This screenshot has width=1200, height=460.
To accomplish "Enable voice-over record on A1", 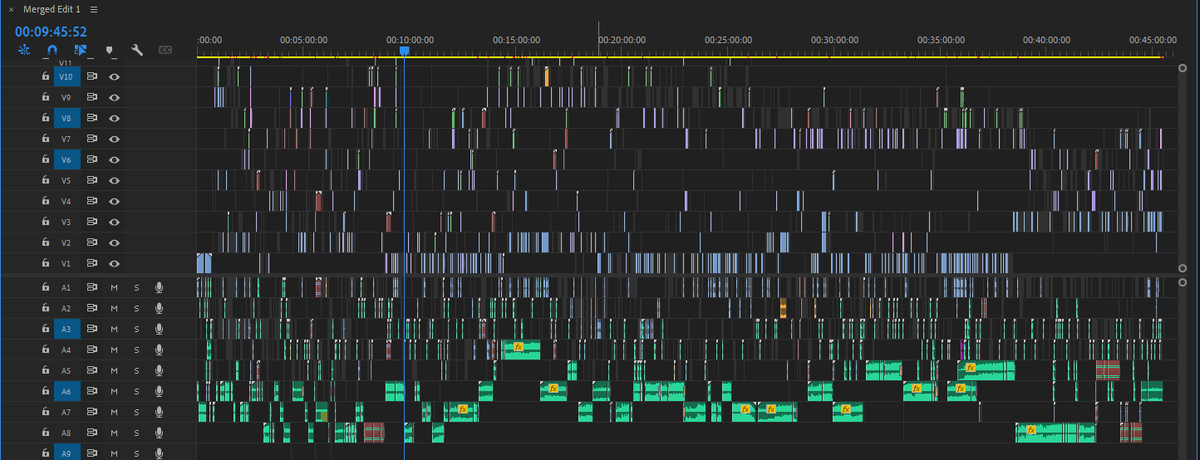I will tap(158, 287).
